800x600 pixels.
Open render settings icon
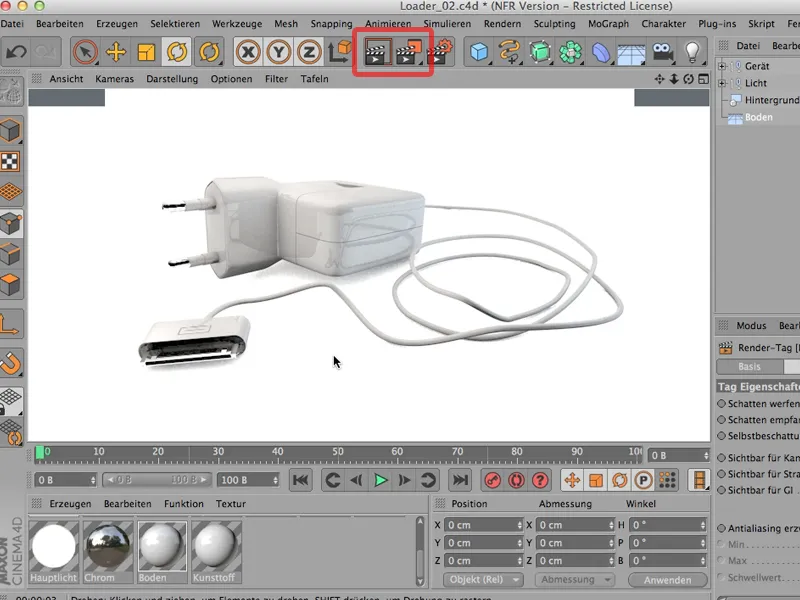pyautogui.click(x=440, y=52)
